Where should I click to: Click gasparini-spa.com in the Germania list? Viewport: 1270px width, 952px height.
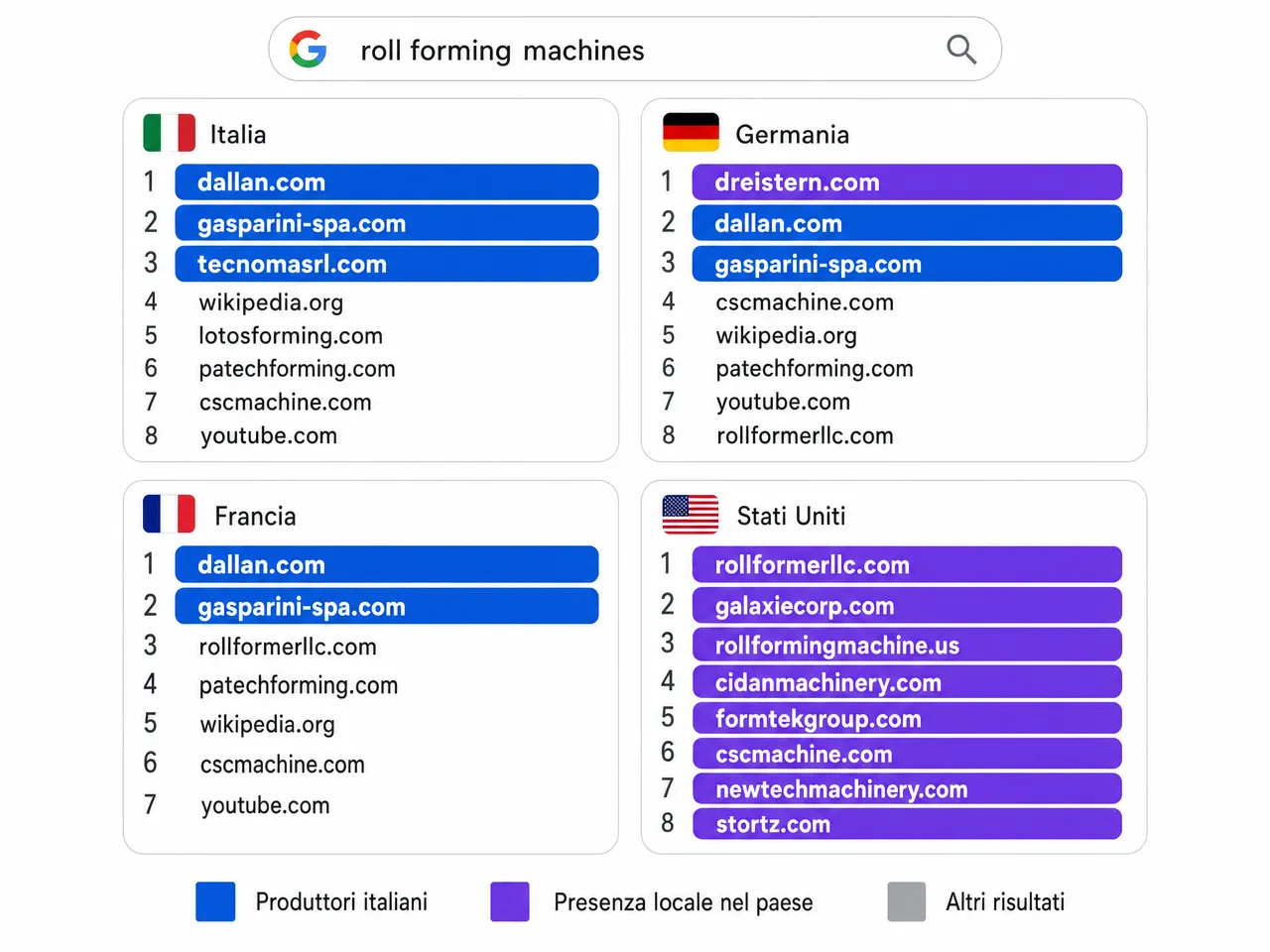click(907, 264)
